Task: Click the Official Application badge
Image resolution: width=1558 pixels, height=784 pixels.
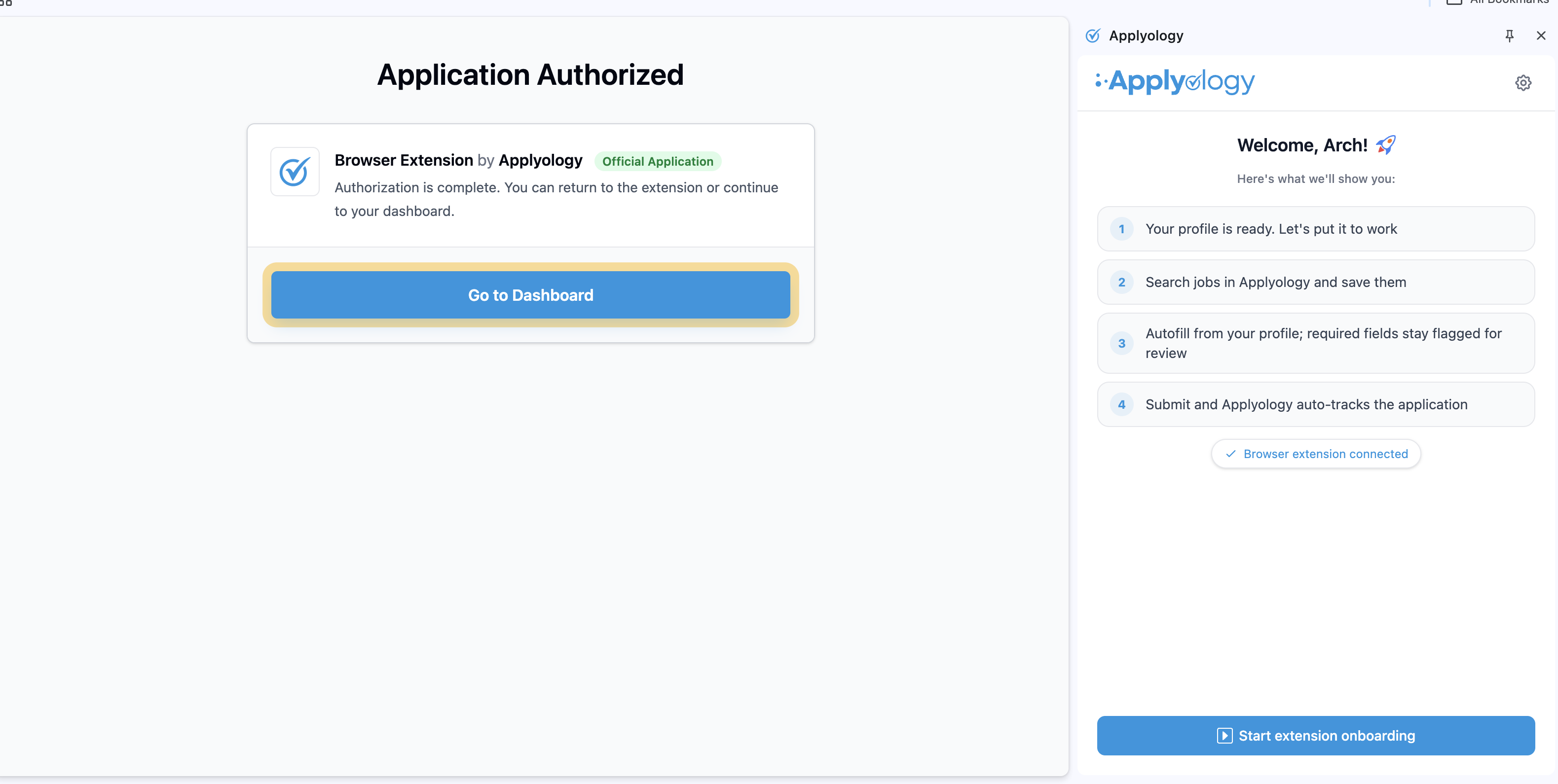Action: [658, 161]
